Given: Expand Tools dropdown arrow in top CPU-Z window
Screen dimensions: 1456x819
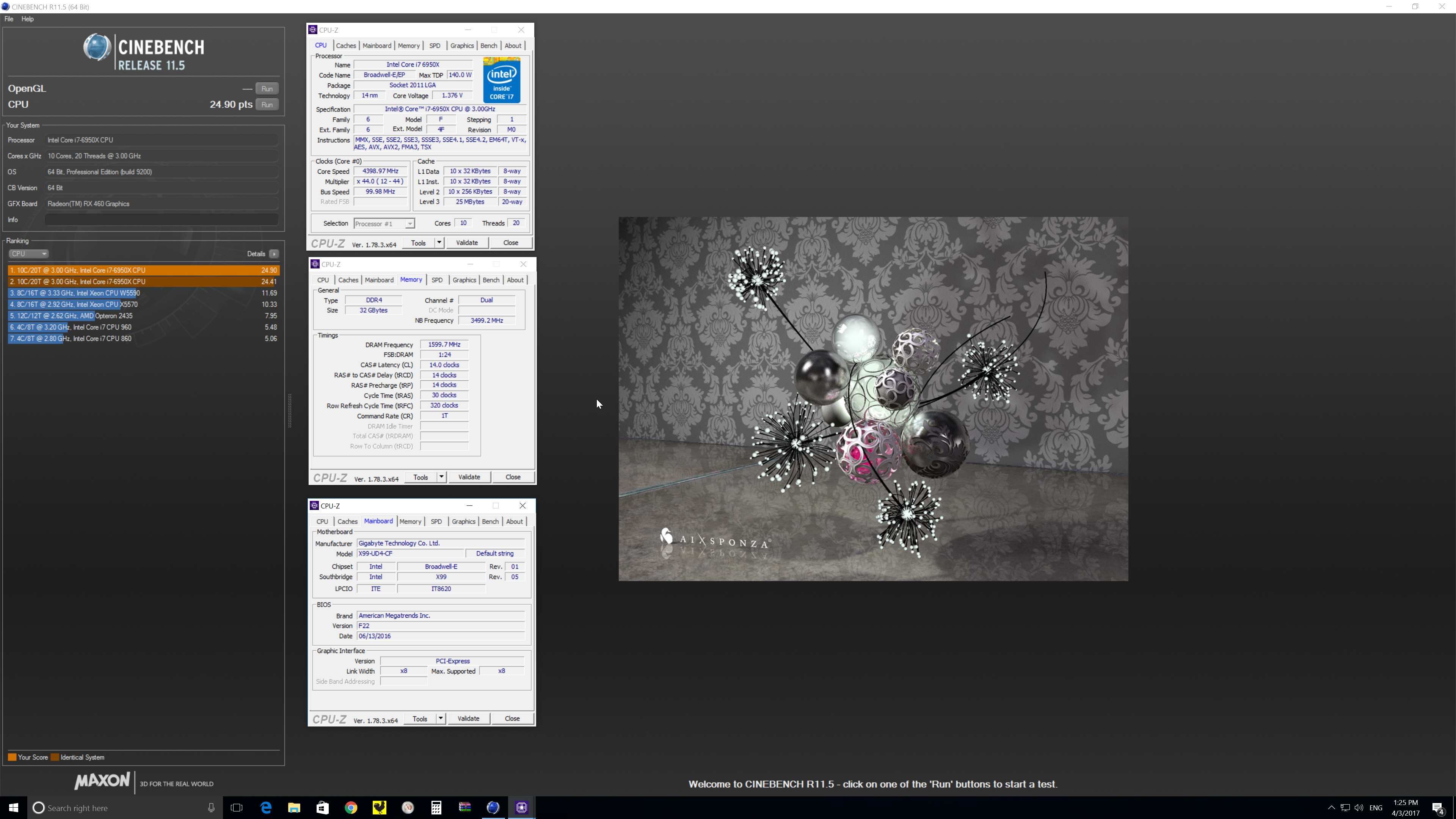Looking at the screenshot, I should [x=439, y=243].
